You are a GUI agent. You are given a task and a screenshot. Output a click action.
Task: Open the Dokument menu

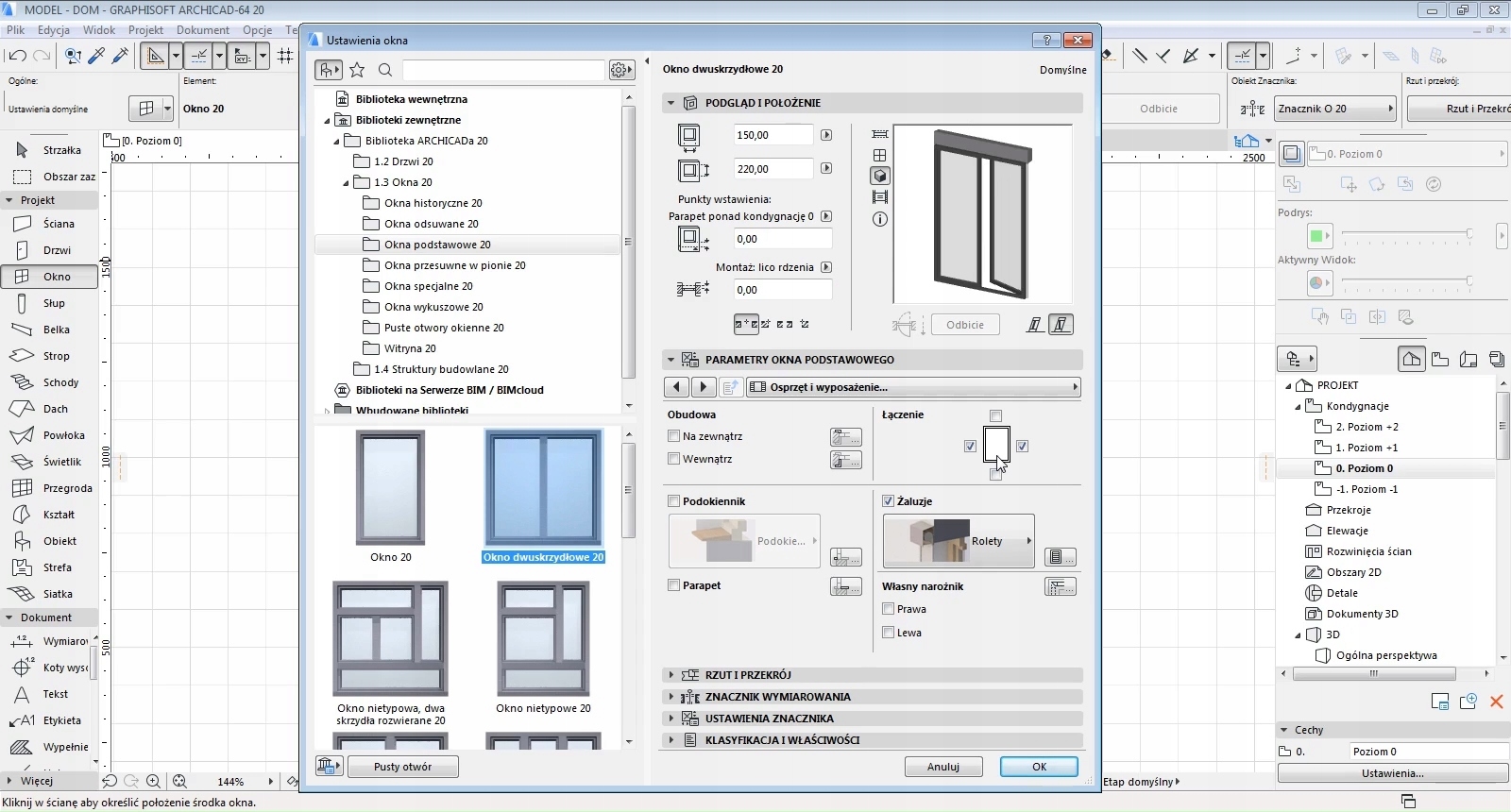pos(202,30)
